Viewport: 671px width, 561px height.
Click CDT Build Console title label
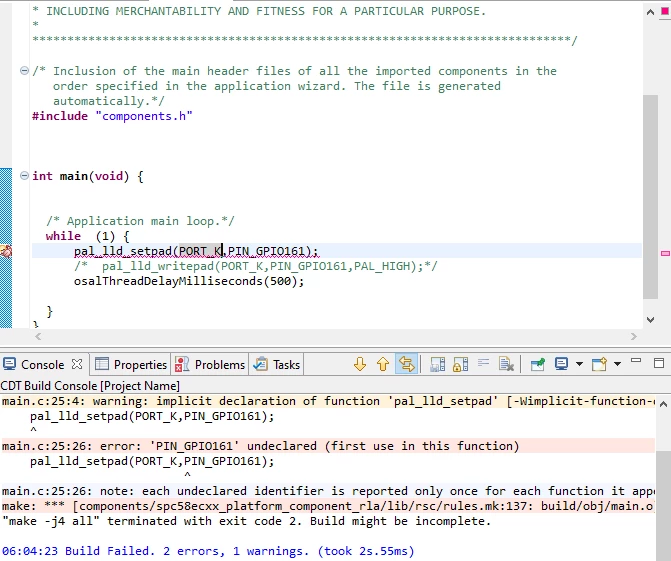90,386
